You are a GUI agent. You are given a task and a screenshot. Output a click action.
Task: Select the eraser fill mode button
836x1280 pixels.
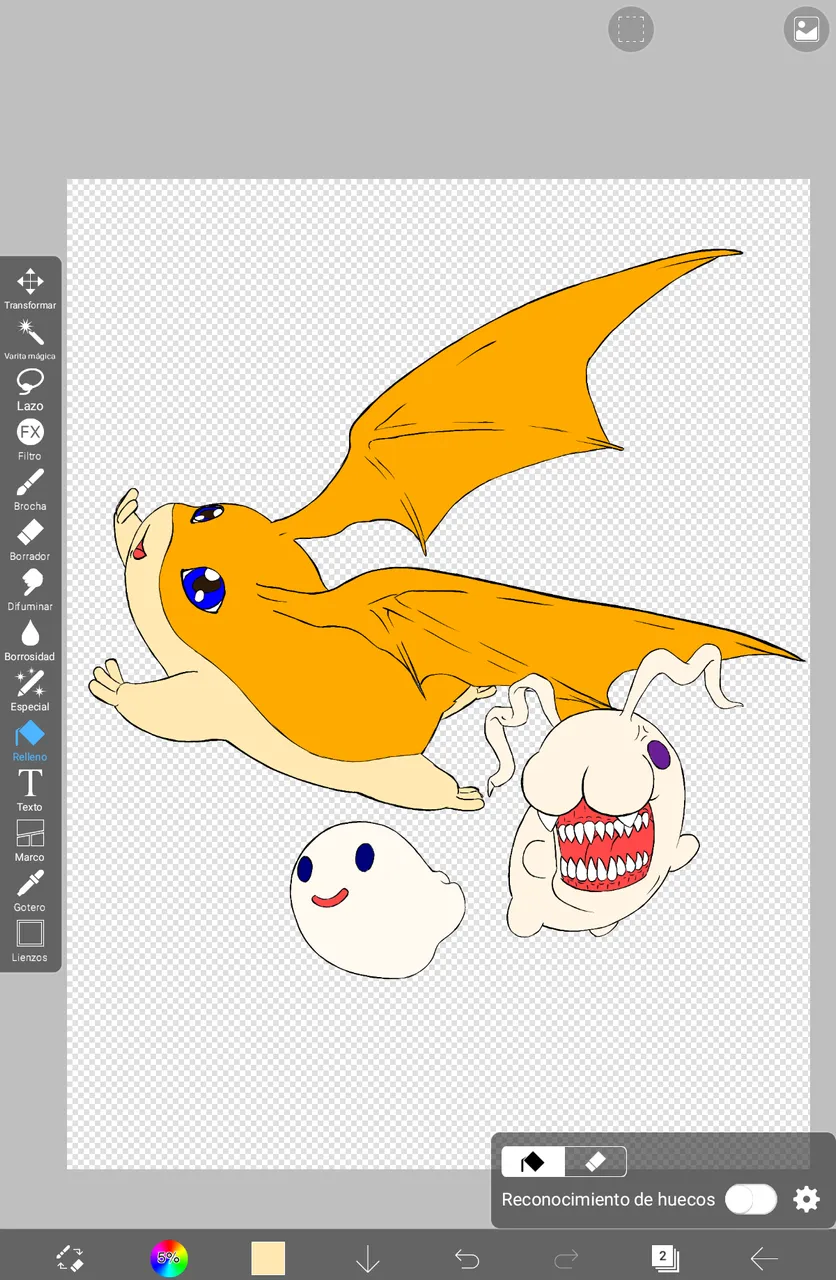click(595, 1161)
